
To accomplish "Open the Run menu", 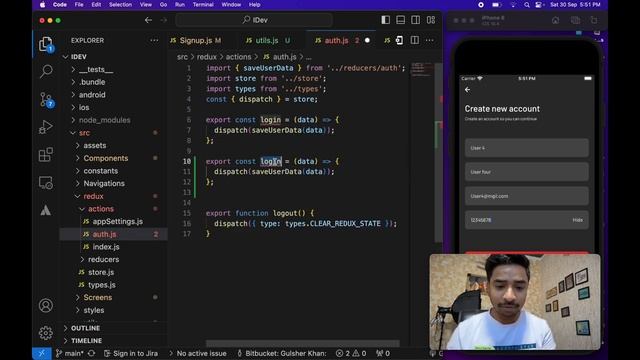I will [x=180, y=5].
